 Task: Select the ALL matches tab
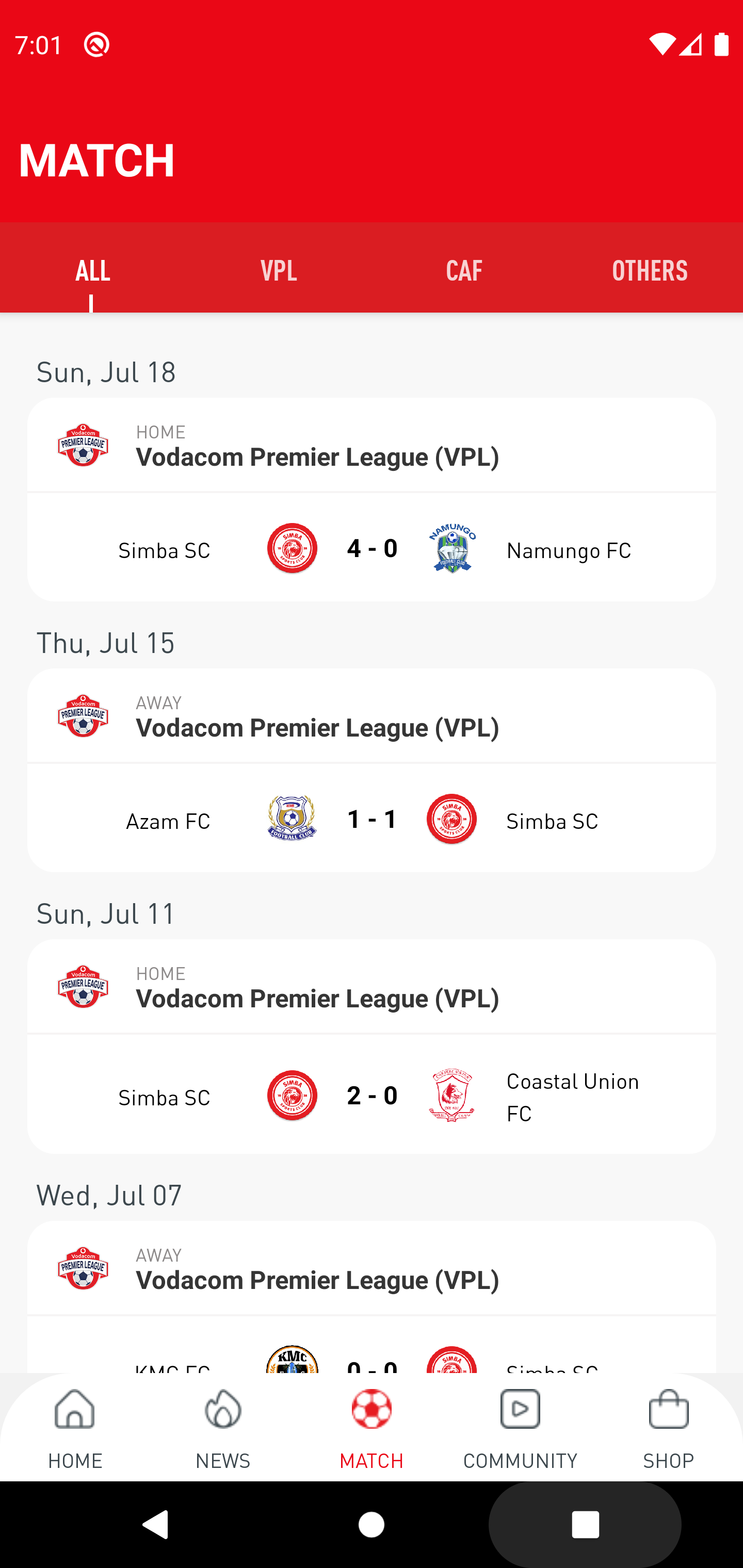point(92,270)
